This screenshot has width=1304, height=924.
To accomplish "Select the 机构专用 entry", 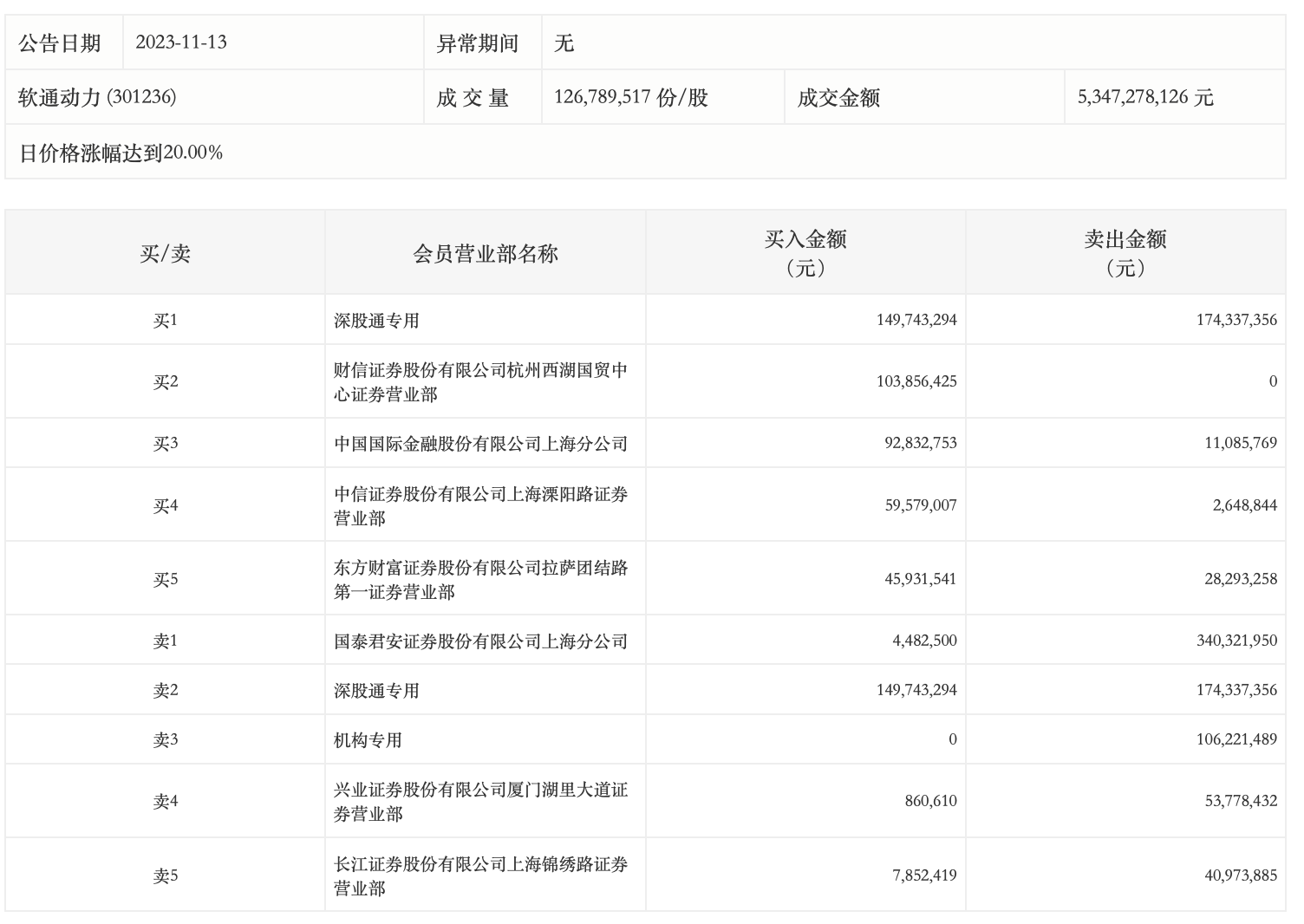I will click(x=368, y=740).
